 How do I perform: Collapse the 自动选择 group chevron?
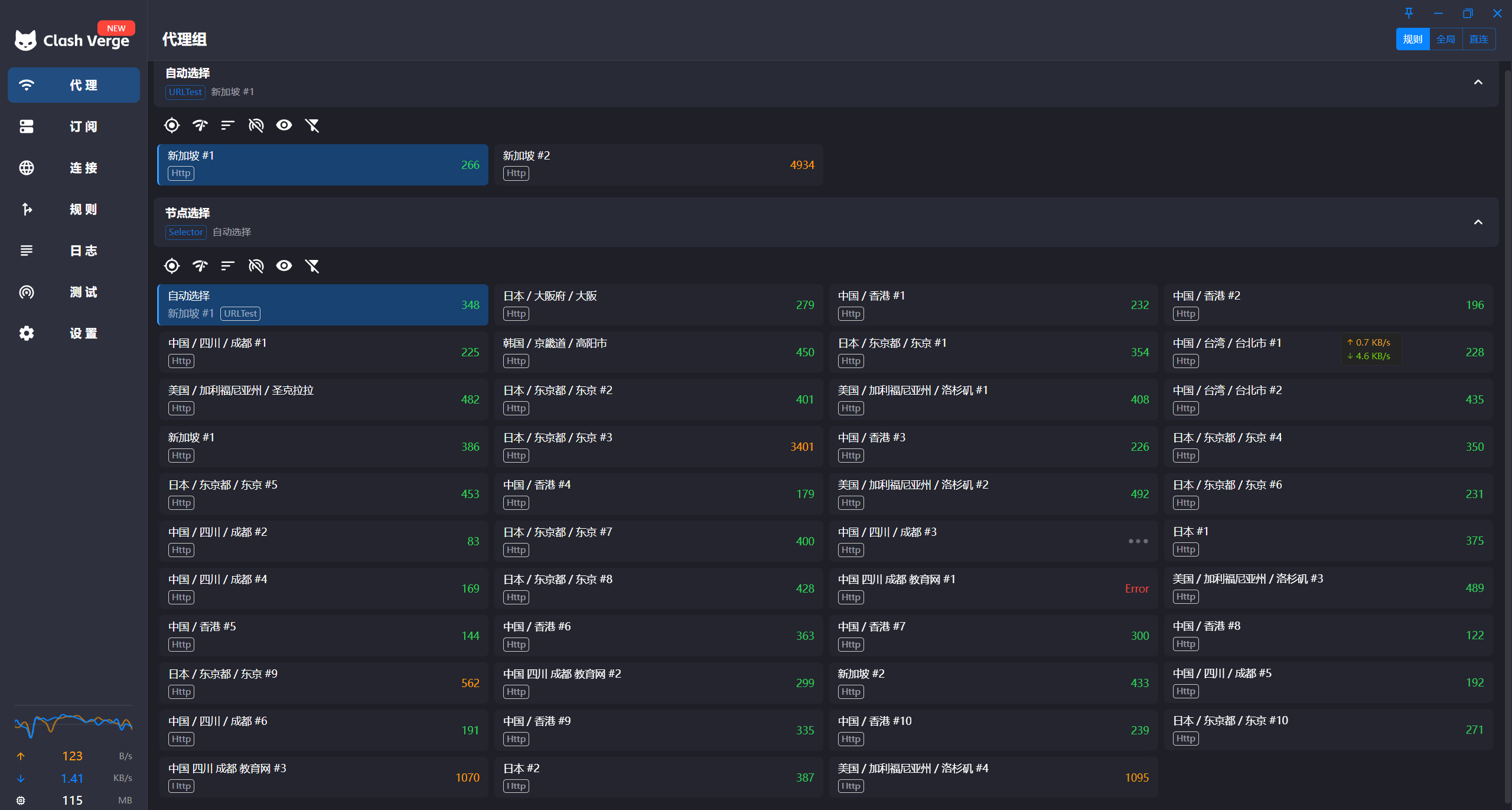pyautogui.click(x=1478, y=82)
